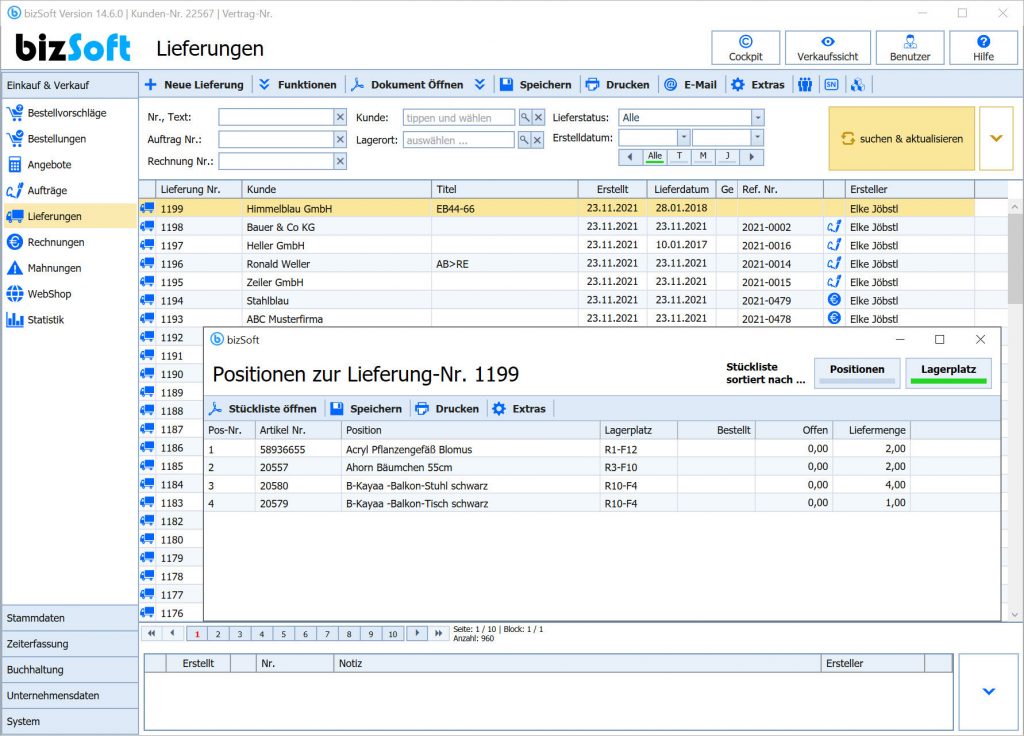Select the M (month) date filter
The height and width of the screenshot is (736, 1024).
(x=703, y=157)
